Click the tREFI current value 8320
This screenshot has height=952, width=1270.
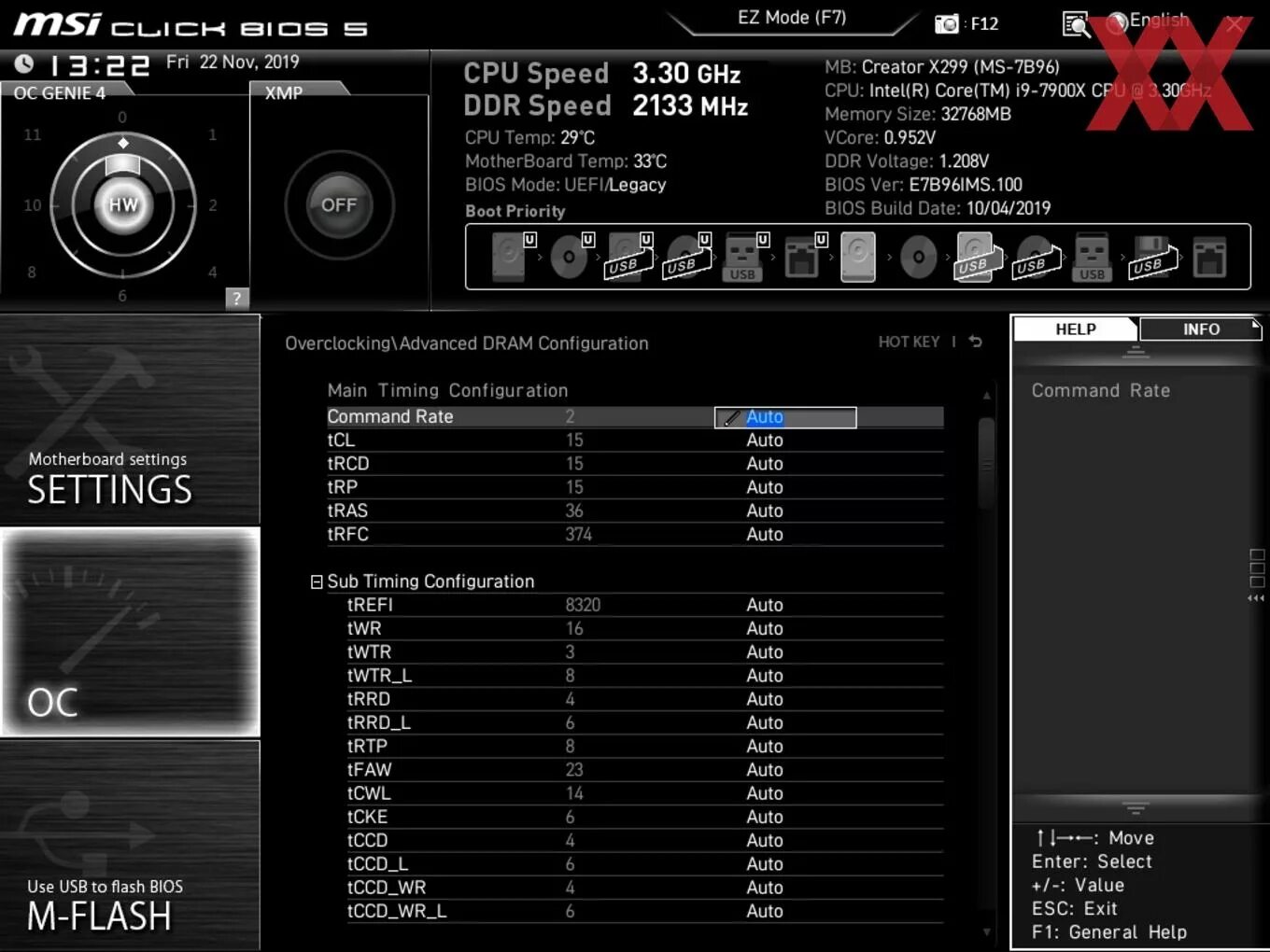(x=583, y=605)
